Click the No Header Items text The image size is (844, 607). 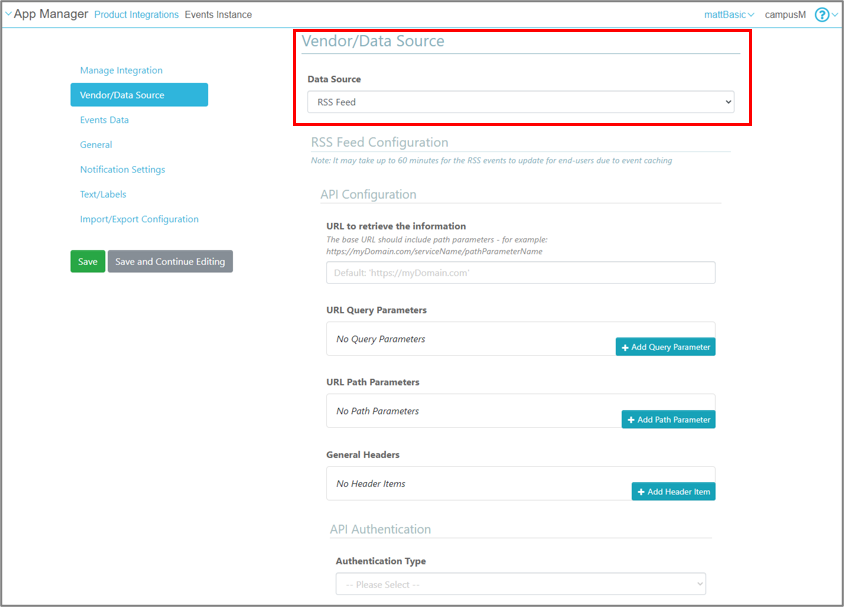coord(370,484)
